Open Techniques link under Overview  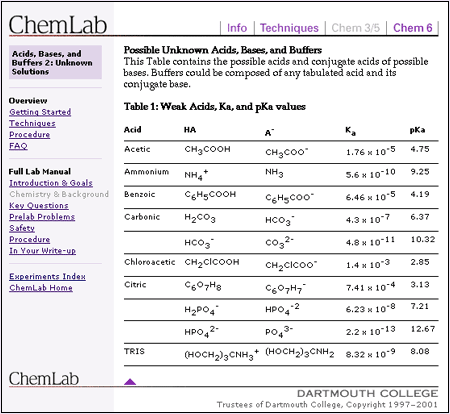pos(32,123)
